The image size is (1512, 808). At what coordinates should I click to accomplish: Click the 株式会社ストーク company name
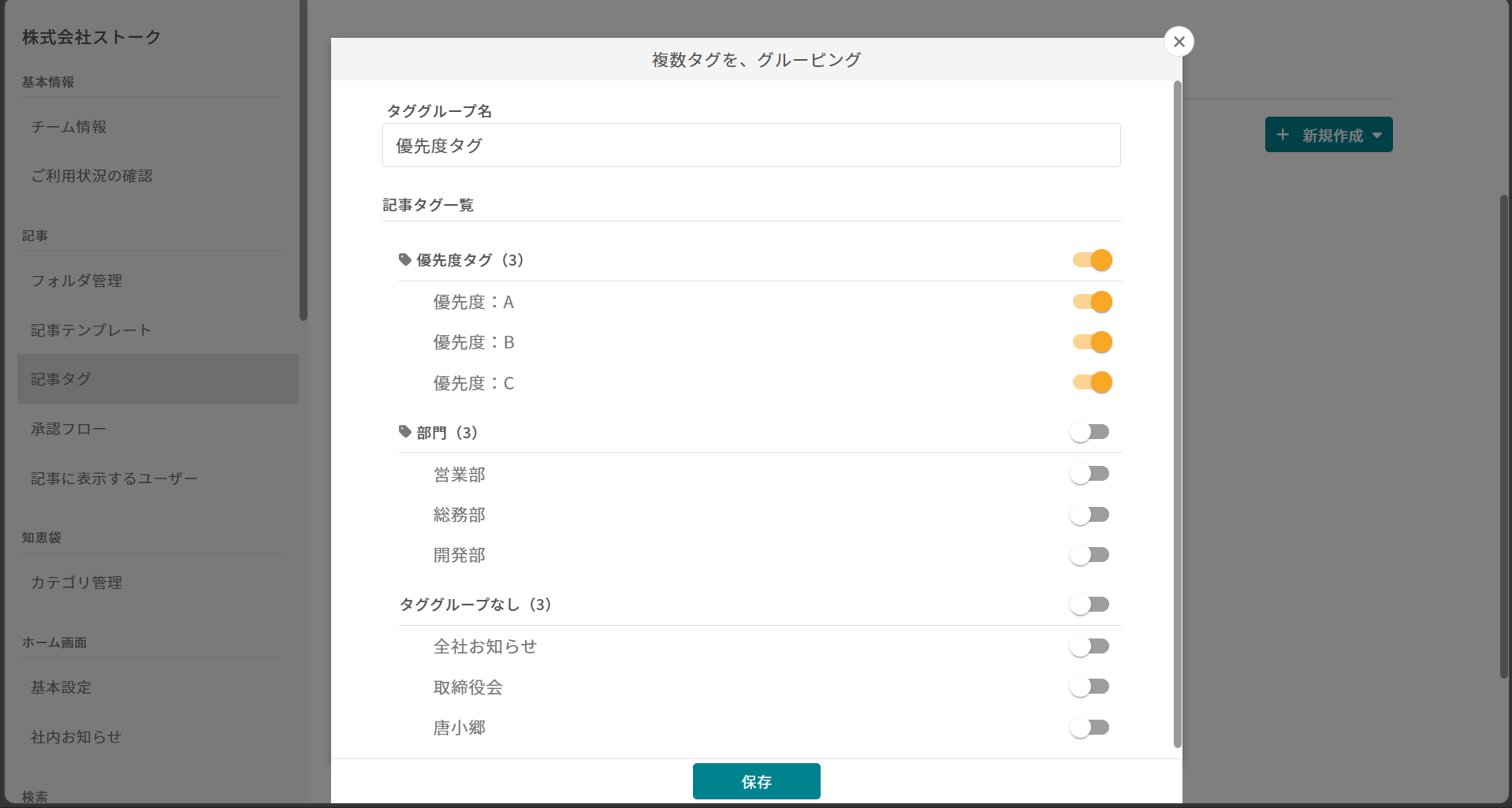[x=91, y=37]
